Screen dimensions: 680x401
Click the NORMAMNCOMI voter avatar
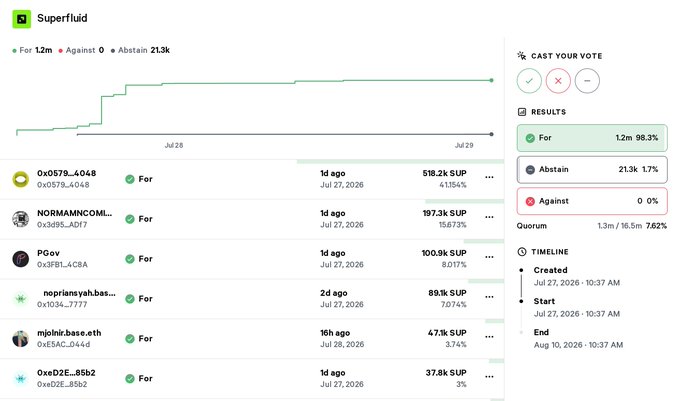click(20, 219)
